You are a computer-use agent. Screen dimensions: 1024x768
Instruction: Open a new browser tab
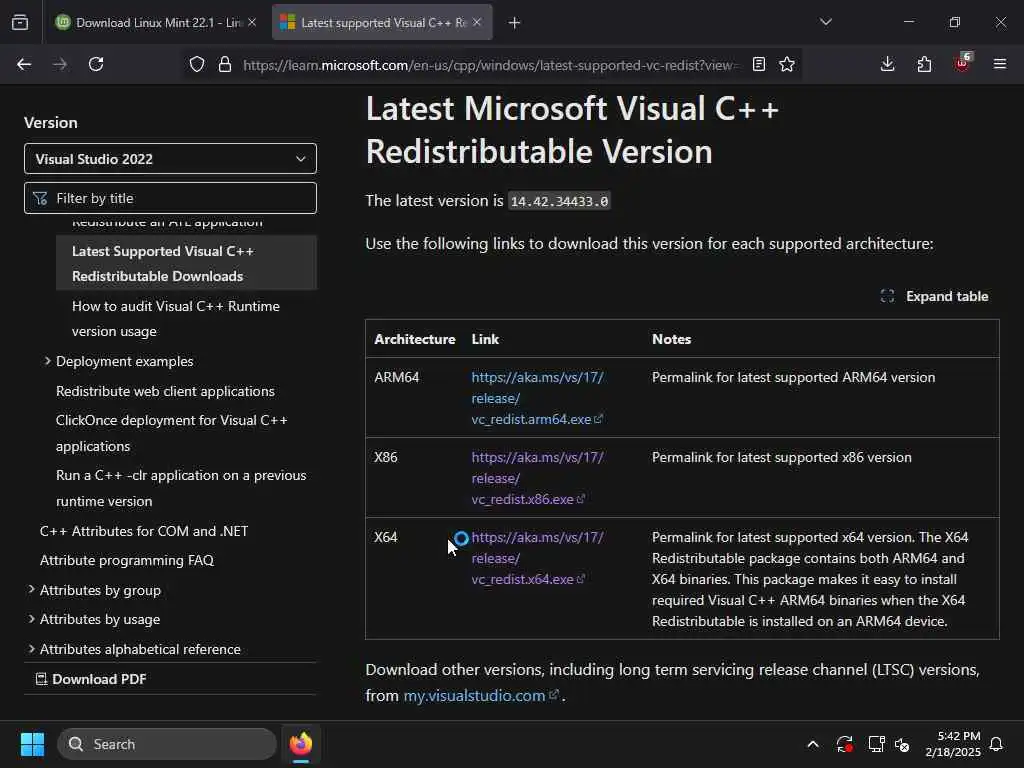pos(515,23)
